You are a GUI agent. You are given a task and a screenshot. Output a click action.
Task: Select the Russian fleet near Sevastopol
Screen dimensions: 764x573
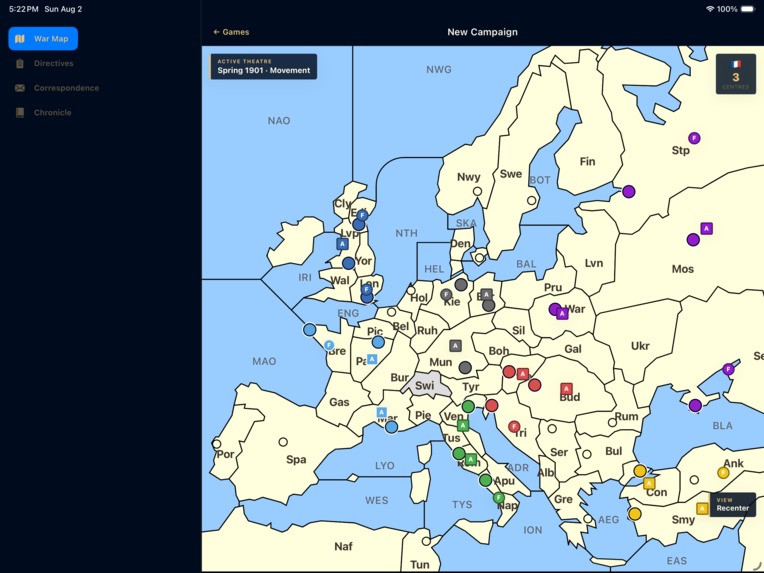point(728,369)
